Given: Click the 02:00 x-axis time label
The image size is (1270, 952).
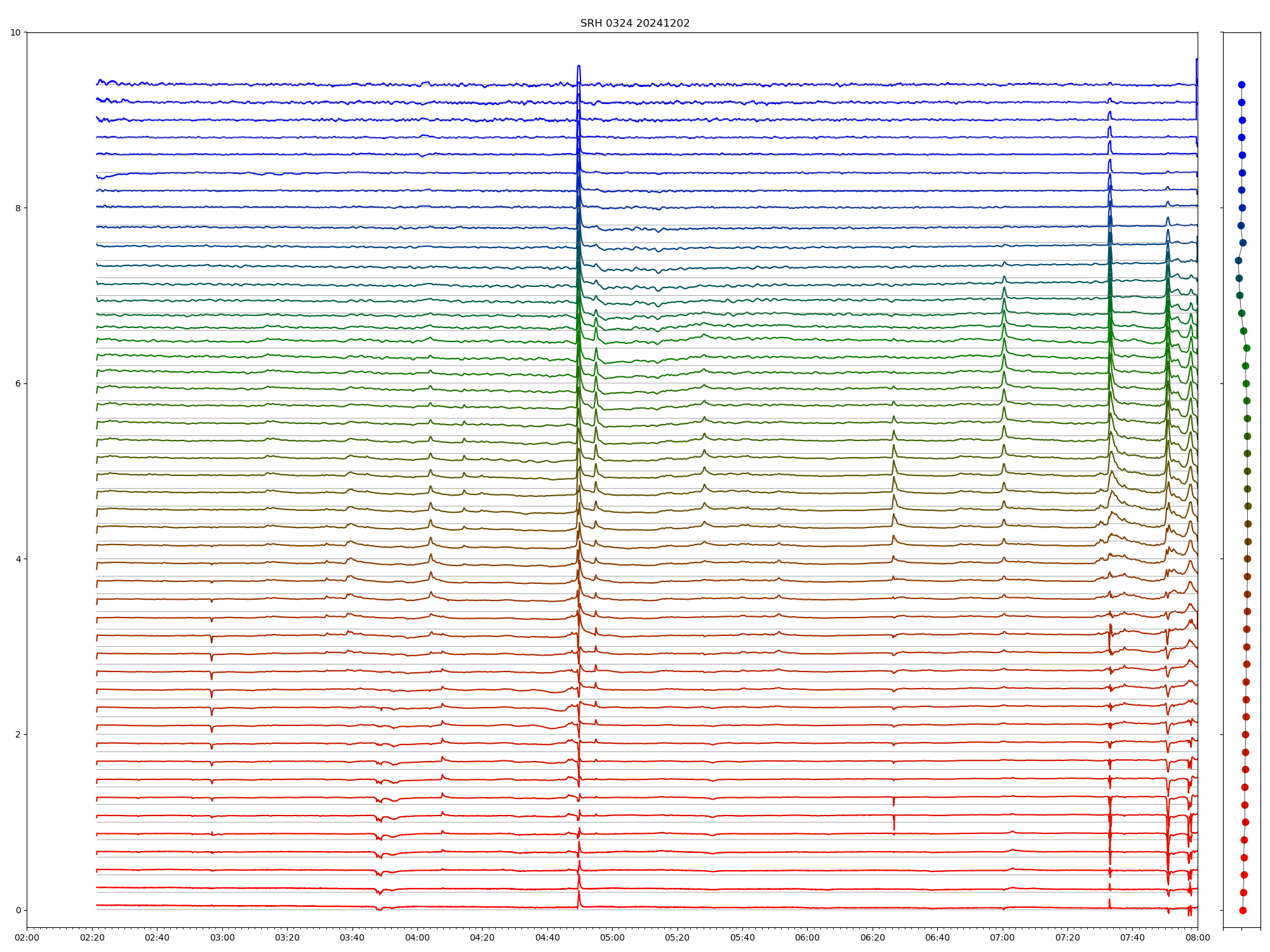Looking at the screenshot, I should click(27, 937).
